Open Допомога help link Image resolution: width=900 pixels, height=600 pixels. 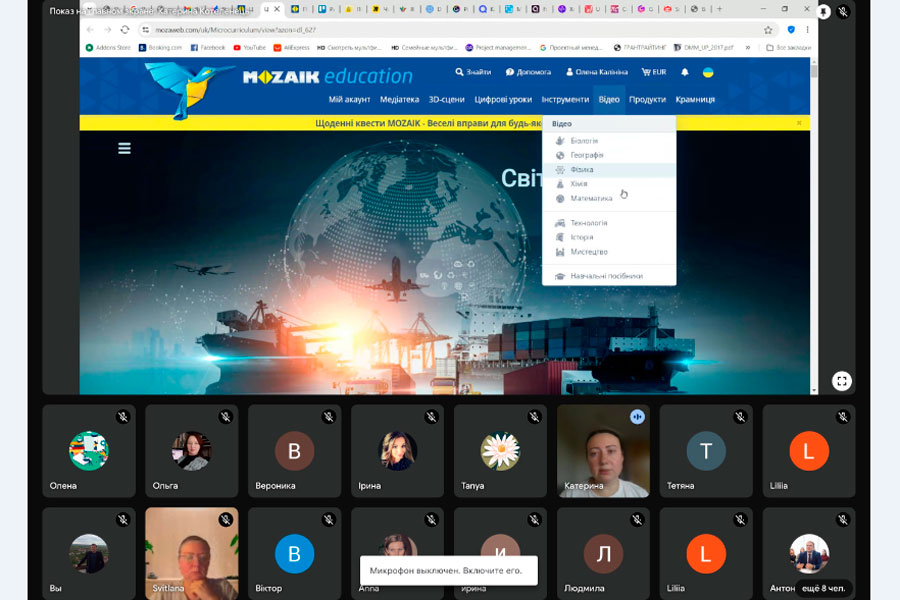pos(528,72)
